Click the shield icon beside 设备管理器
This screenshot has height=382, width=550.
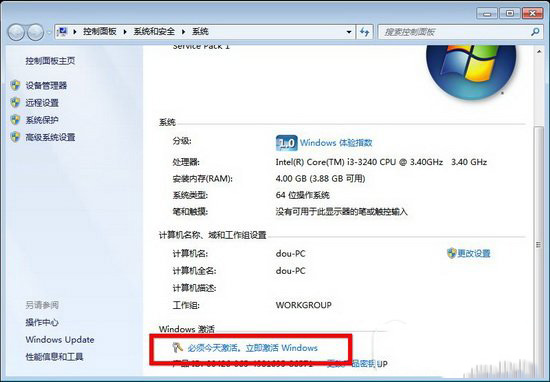[x=15, y=85]
